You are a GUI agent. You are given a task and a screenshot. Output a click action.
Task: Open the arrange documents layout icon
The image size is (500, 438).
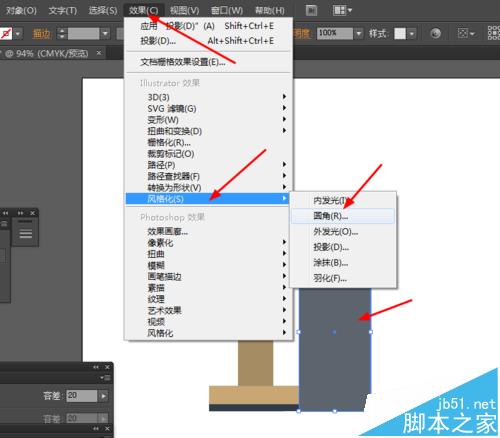pos(342,10)
